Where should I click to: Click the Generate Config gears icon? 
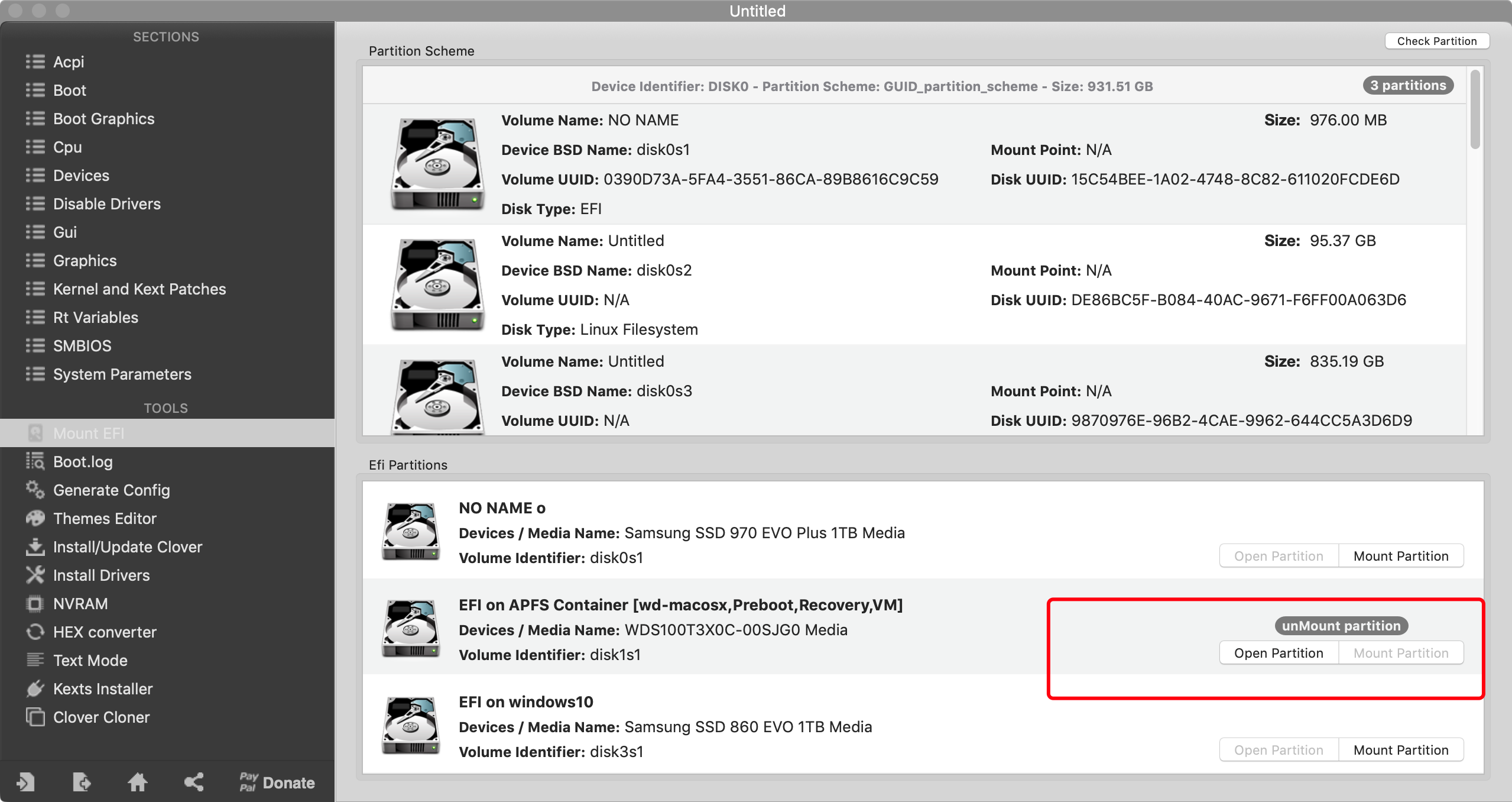35,490
